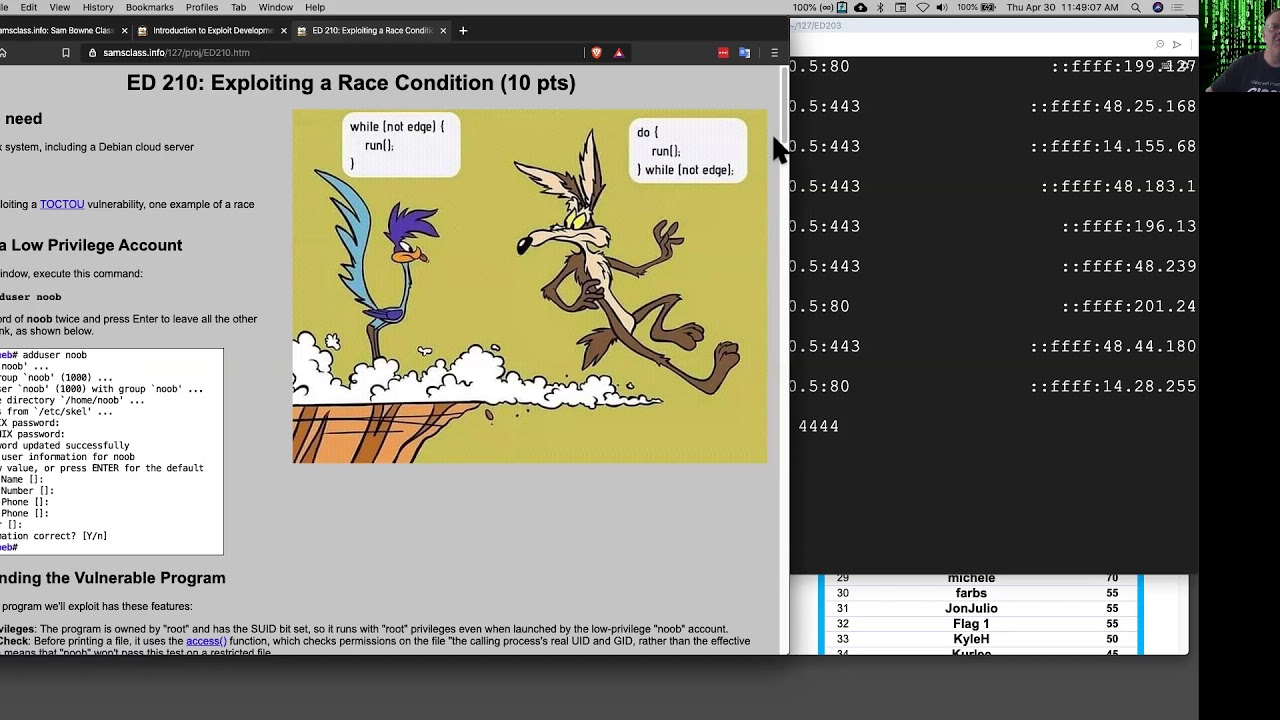The width and height of the screenshot is (1280, 720).
Task: Open the TOCTOU link
Action: coord(62,204)
